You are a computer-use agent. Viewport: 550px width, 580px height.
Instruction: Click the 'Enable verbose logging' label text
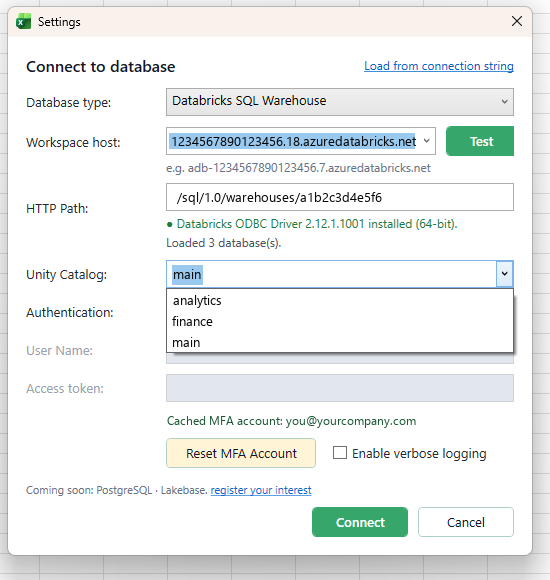click(x=419, y=453)
